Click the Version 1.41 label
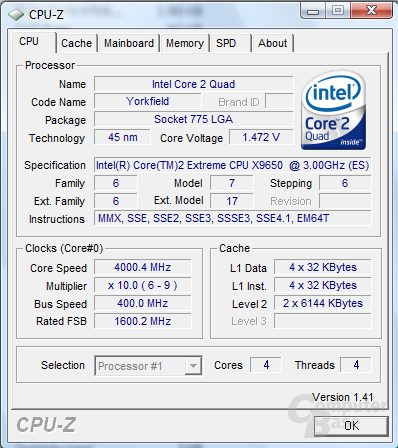Screen dimensions: 398x448 tap(342, 397)
